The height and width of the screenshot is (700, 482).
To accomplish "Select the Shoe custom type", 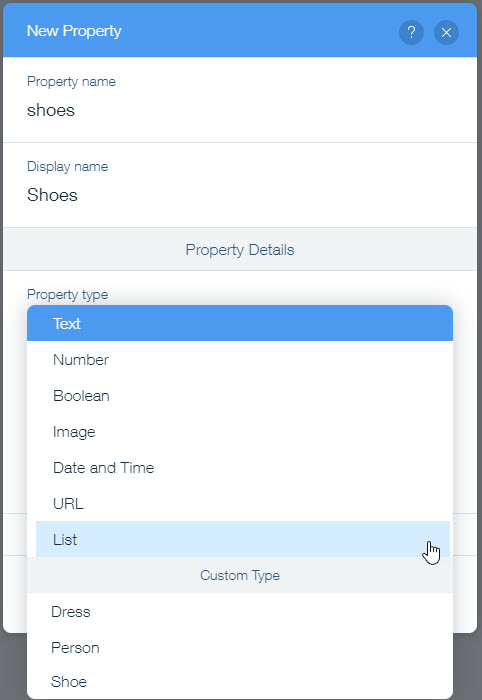I will tap(240, 682).
